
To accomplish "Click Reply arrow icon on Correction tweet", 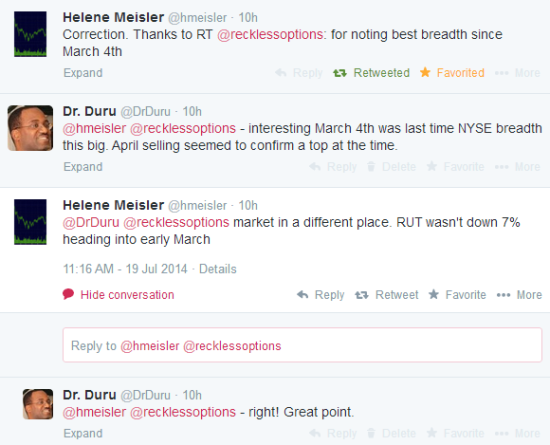I will pyautogui.click(x=281, y=73).
